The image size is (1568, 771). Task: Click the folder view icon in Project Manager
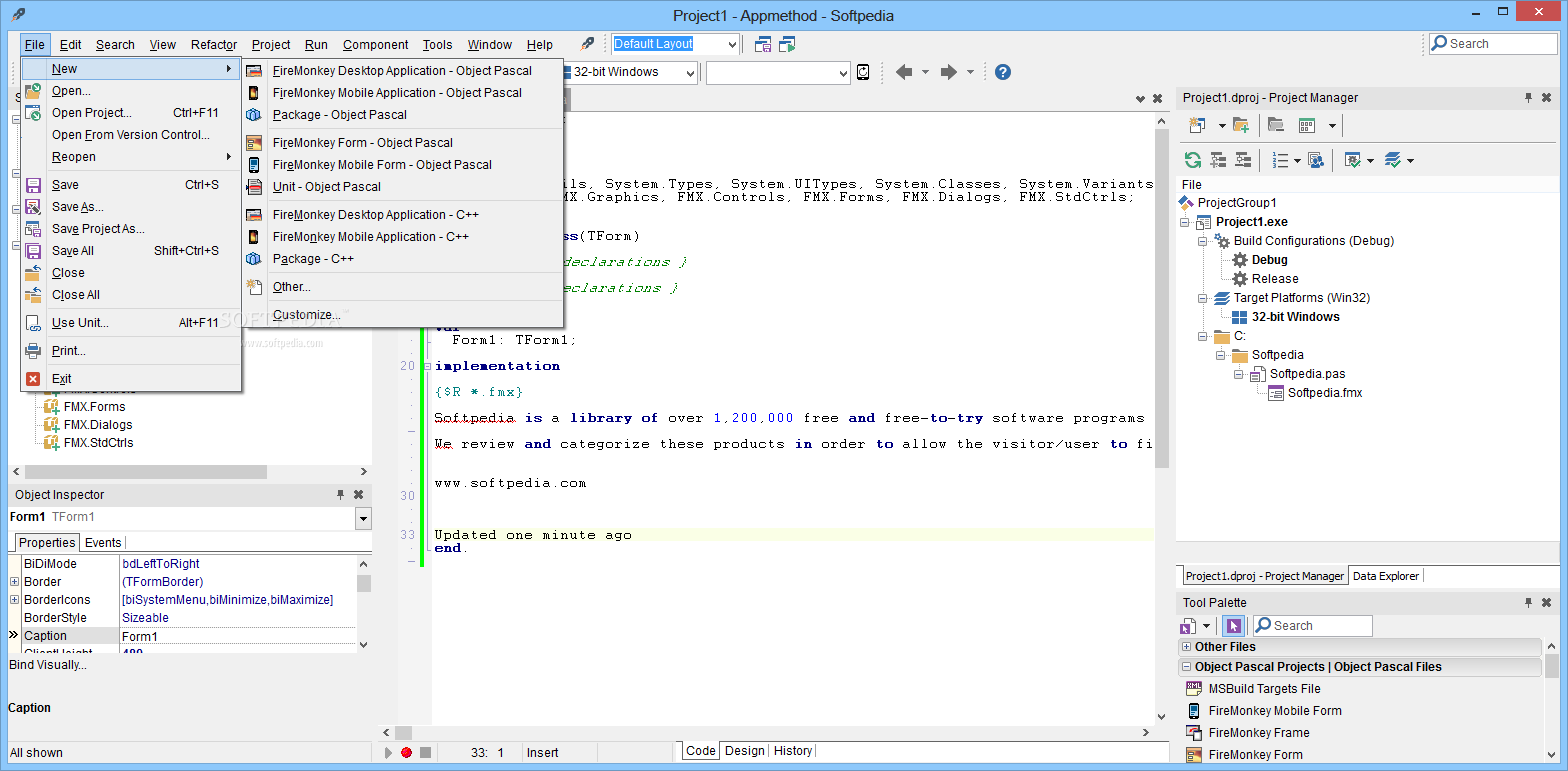click(1275, 125)
